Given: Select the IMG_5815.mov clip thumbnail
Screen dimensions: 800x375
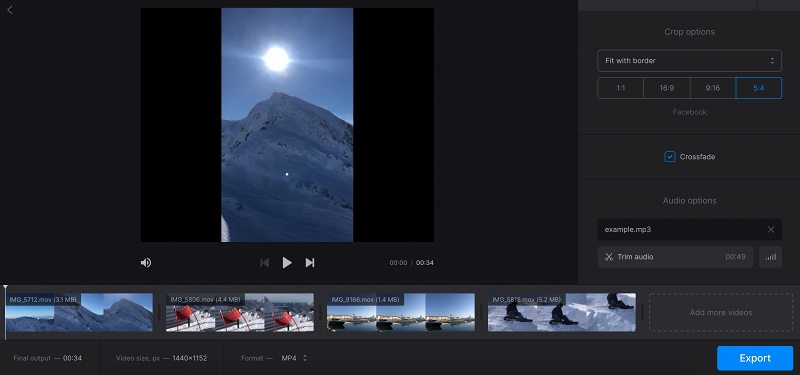Looking at the screenshot, I should pyautogui.click(x=562, y=312).
